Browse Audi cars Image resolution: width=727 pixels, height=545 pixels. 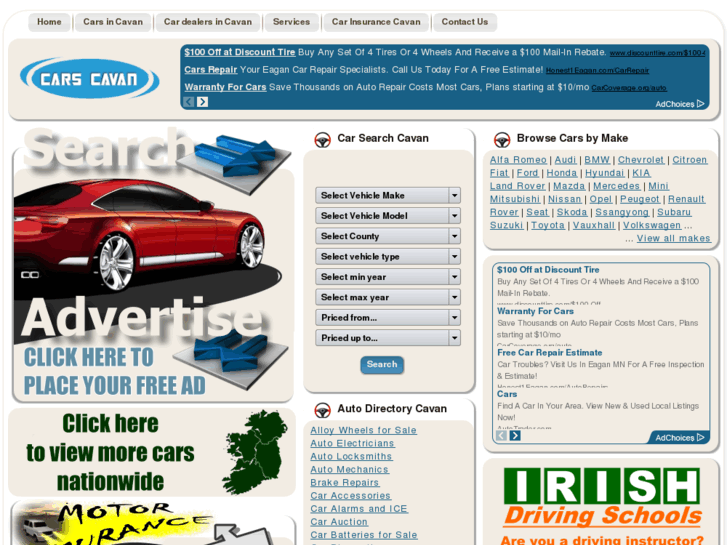click(566, 160)
